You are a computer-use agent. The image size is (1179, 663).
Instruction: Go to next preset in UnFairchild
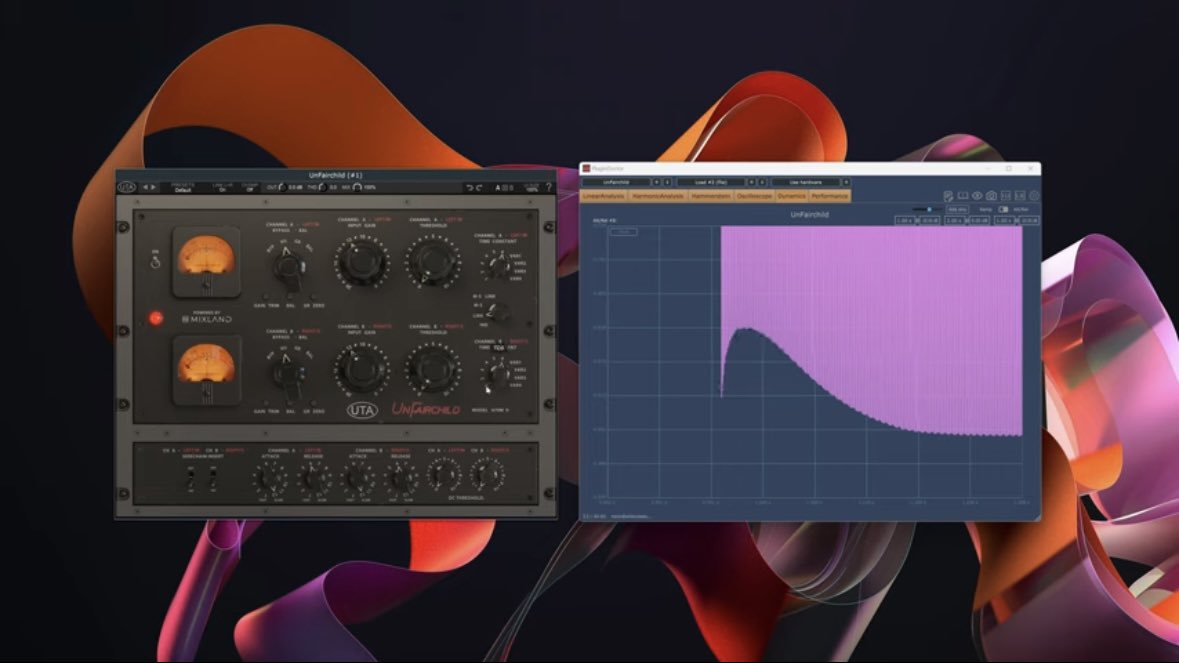click(153, 187)
